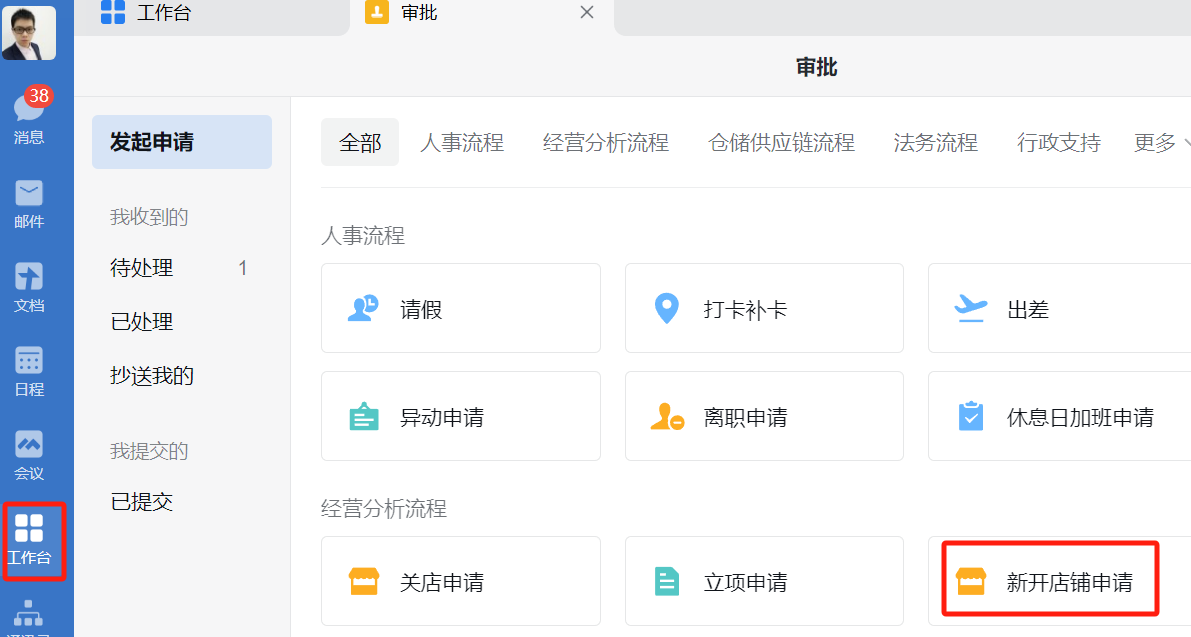Open the user profile avatar
The width and height of the screenshot is (1191, 637).
point(29,33)
